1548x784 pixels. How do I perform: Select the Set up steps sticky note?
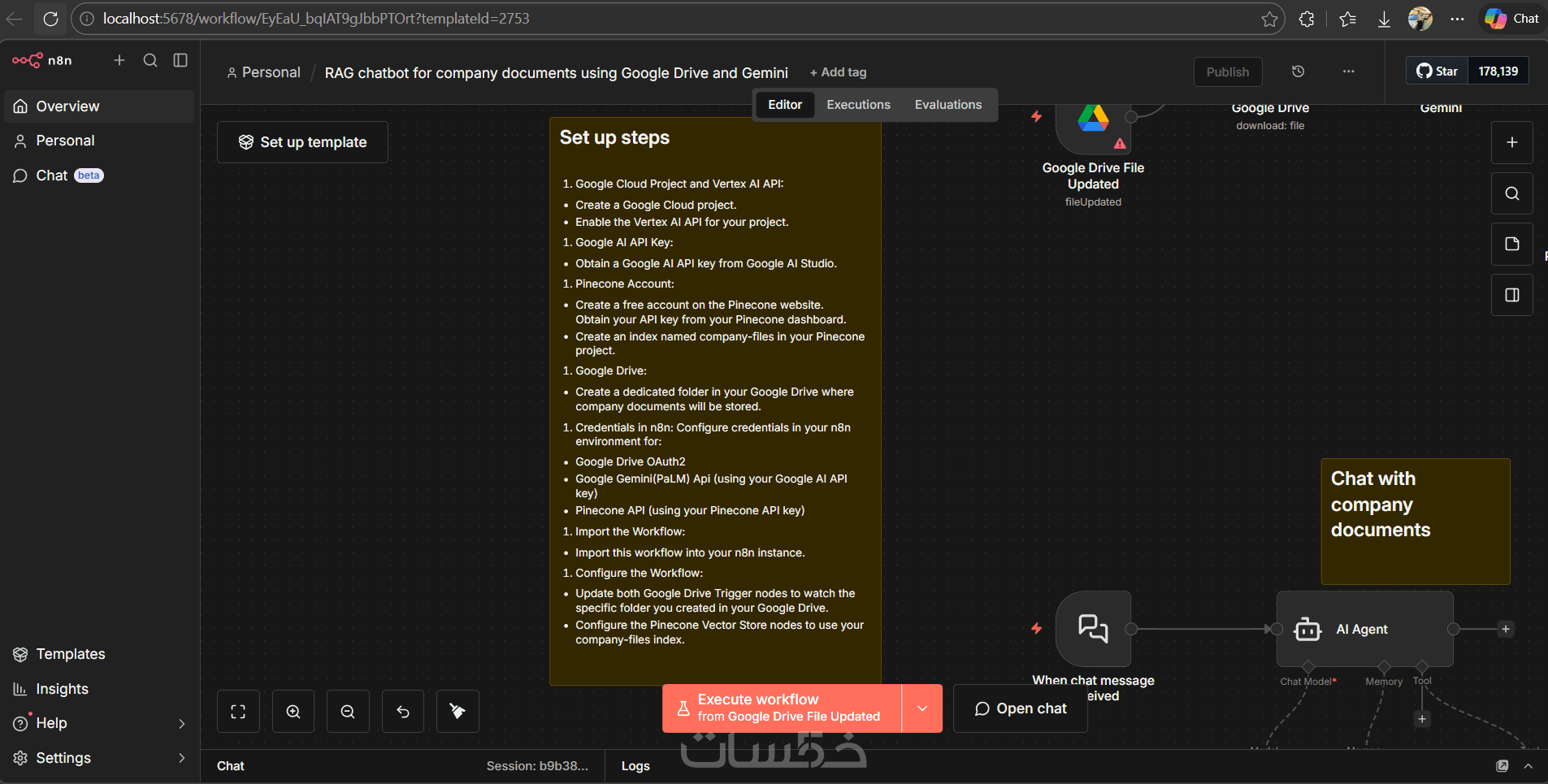pyautogui.click(x=715, y=401)
